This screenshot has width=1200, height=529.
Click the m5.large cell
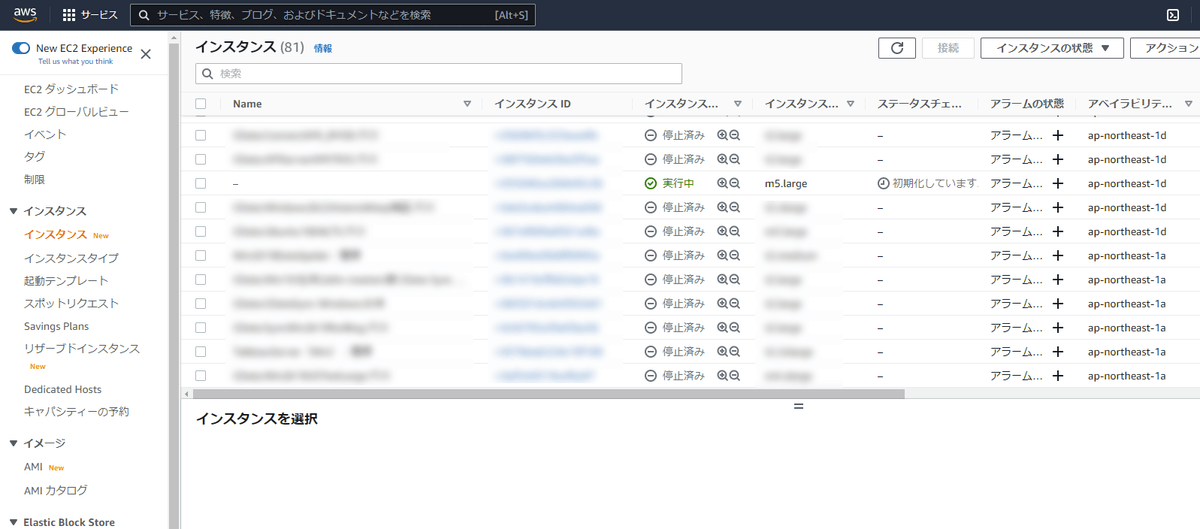coord(786,183)
